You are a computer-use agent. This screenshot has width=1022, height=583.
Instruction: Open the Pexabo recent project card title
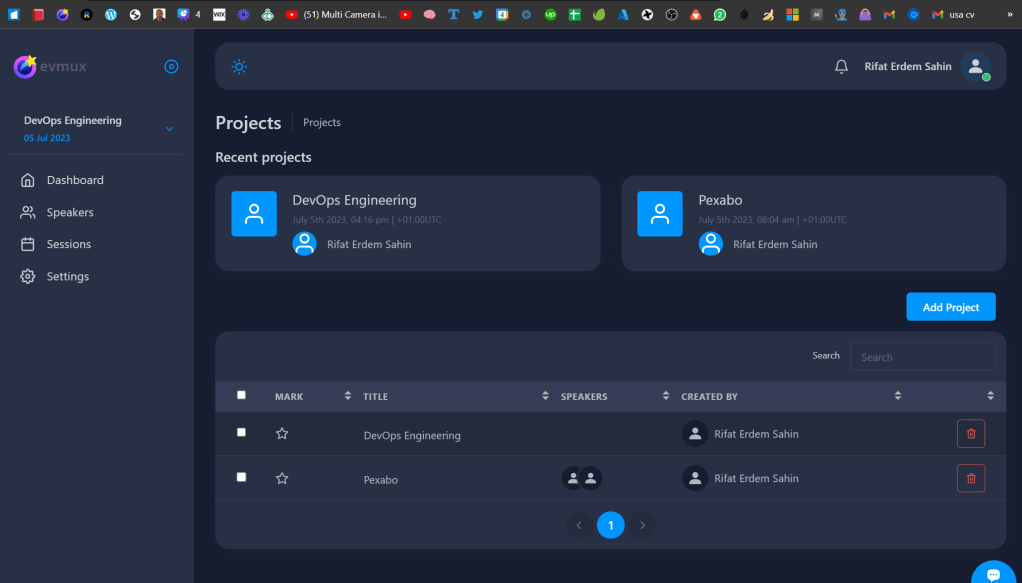[x=720, y=200]
